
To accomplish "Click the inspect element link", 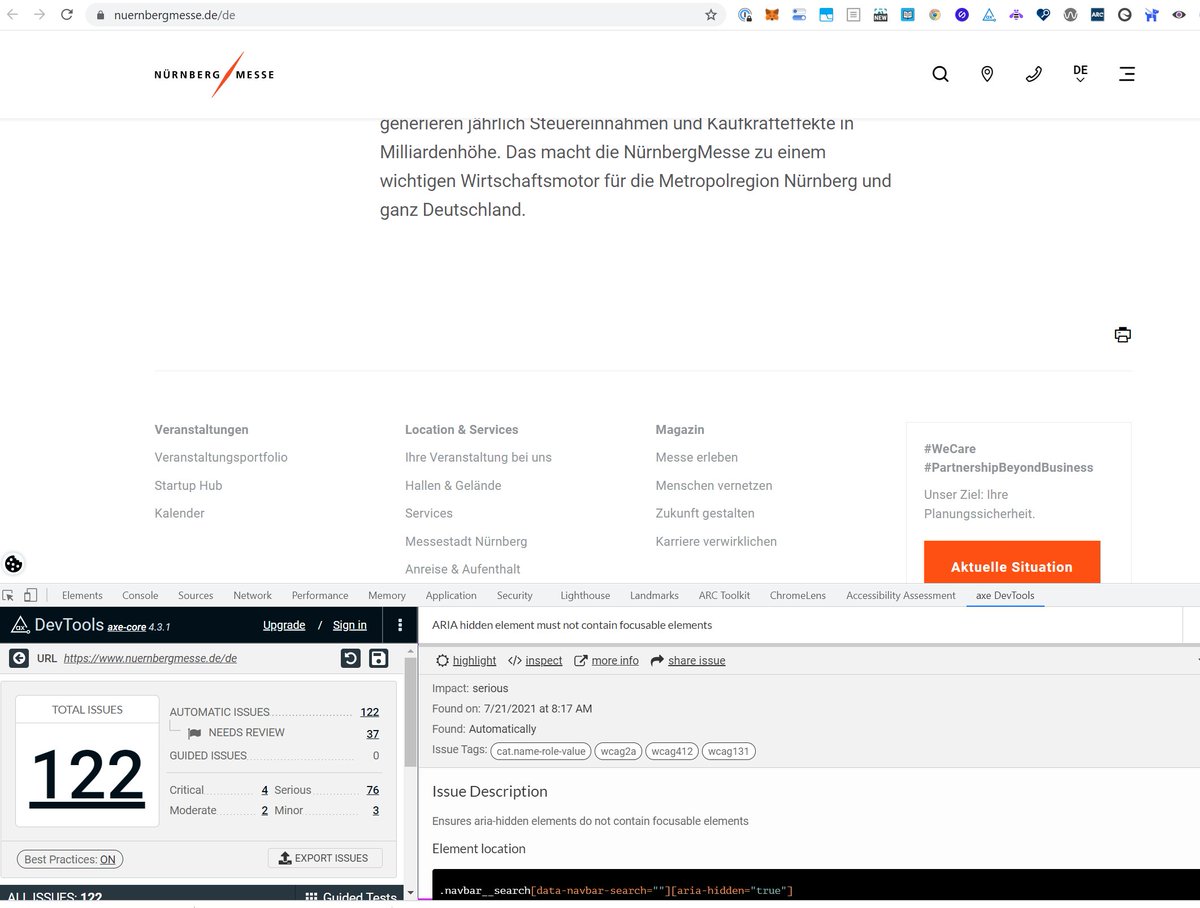I will (535, 661).
